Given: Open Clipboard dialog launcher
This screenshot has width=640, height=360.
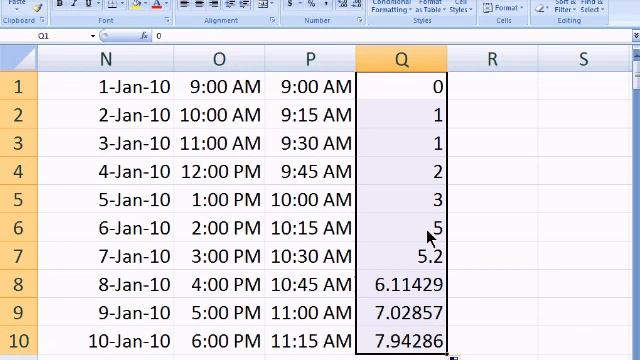Looking at the screenshot, I should [x=42, y=20].
